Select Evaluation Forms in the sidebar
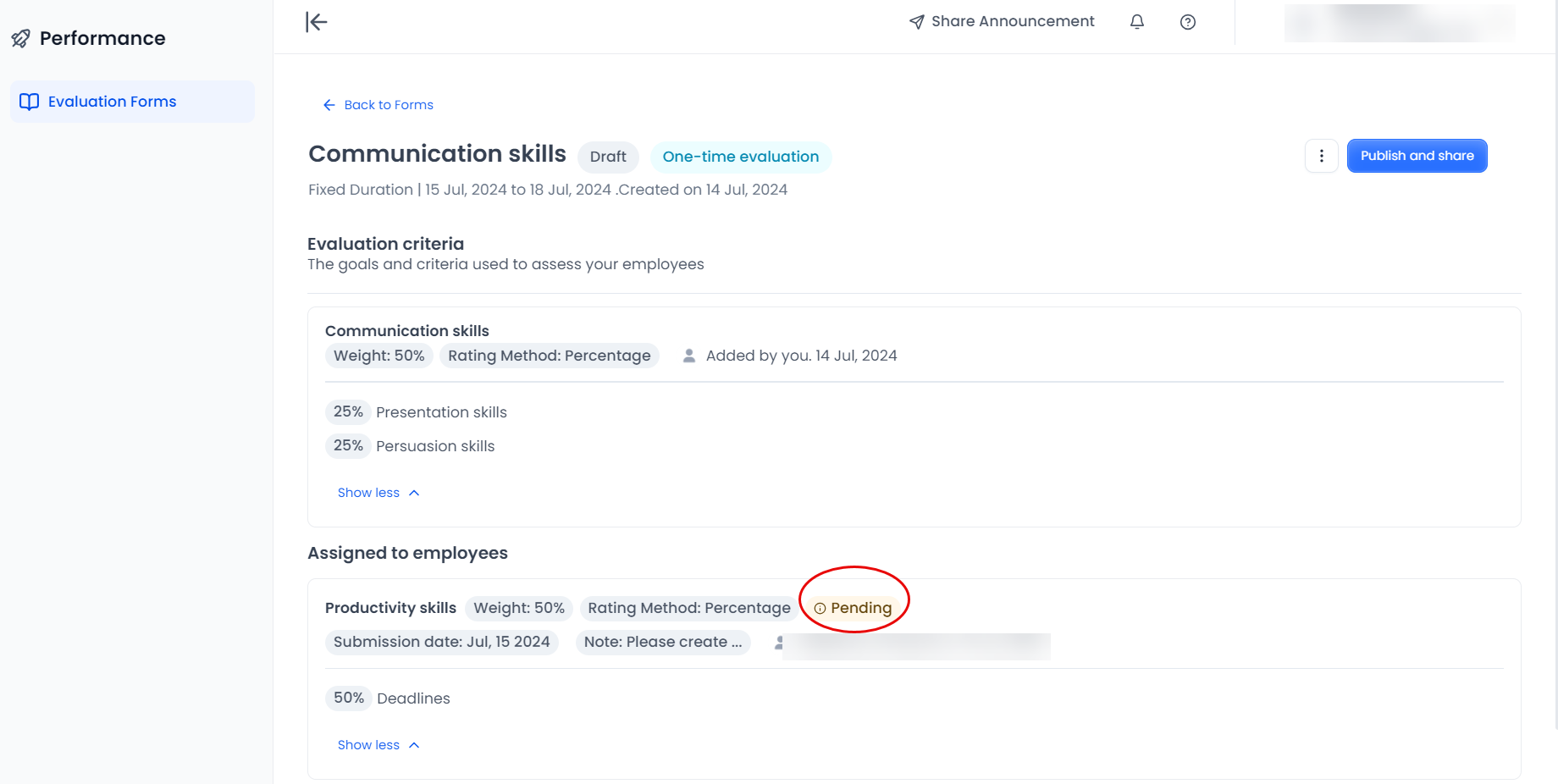 coord(112,101)
